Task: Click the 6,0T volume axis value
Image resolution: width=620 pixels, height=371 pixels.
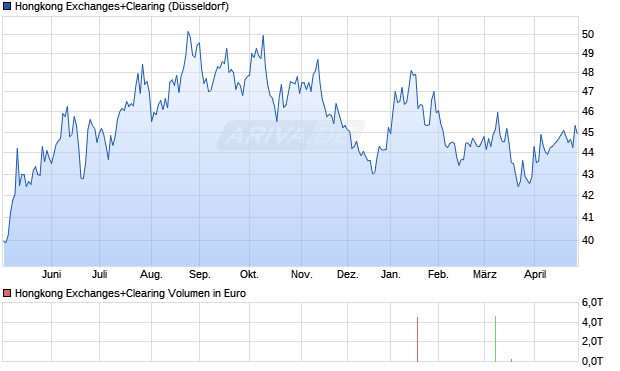Action: (x=592, y=303)
